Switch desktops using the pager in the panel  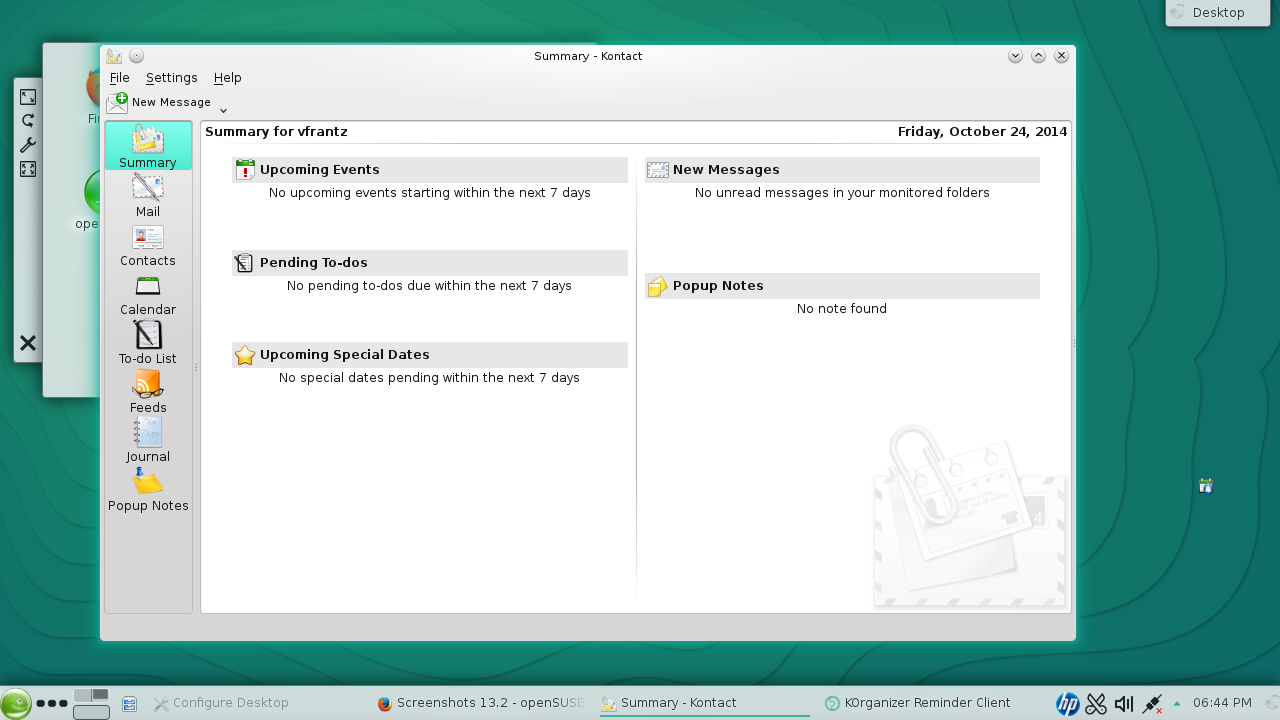pyautogui.click(x=91, y=704)
